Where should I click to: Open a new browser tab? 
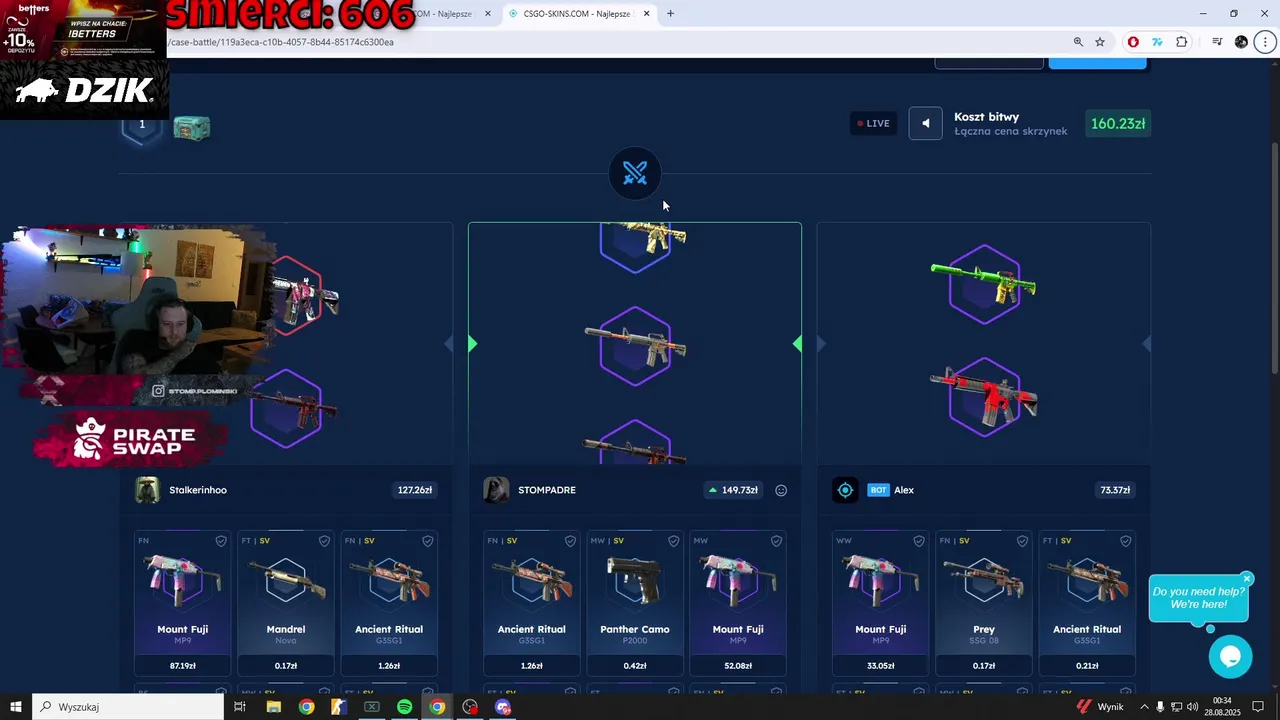670,14
